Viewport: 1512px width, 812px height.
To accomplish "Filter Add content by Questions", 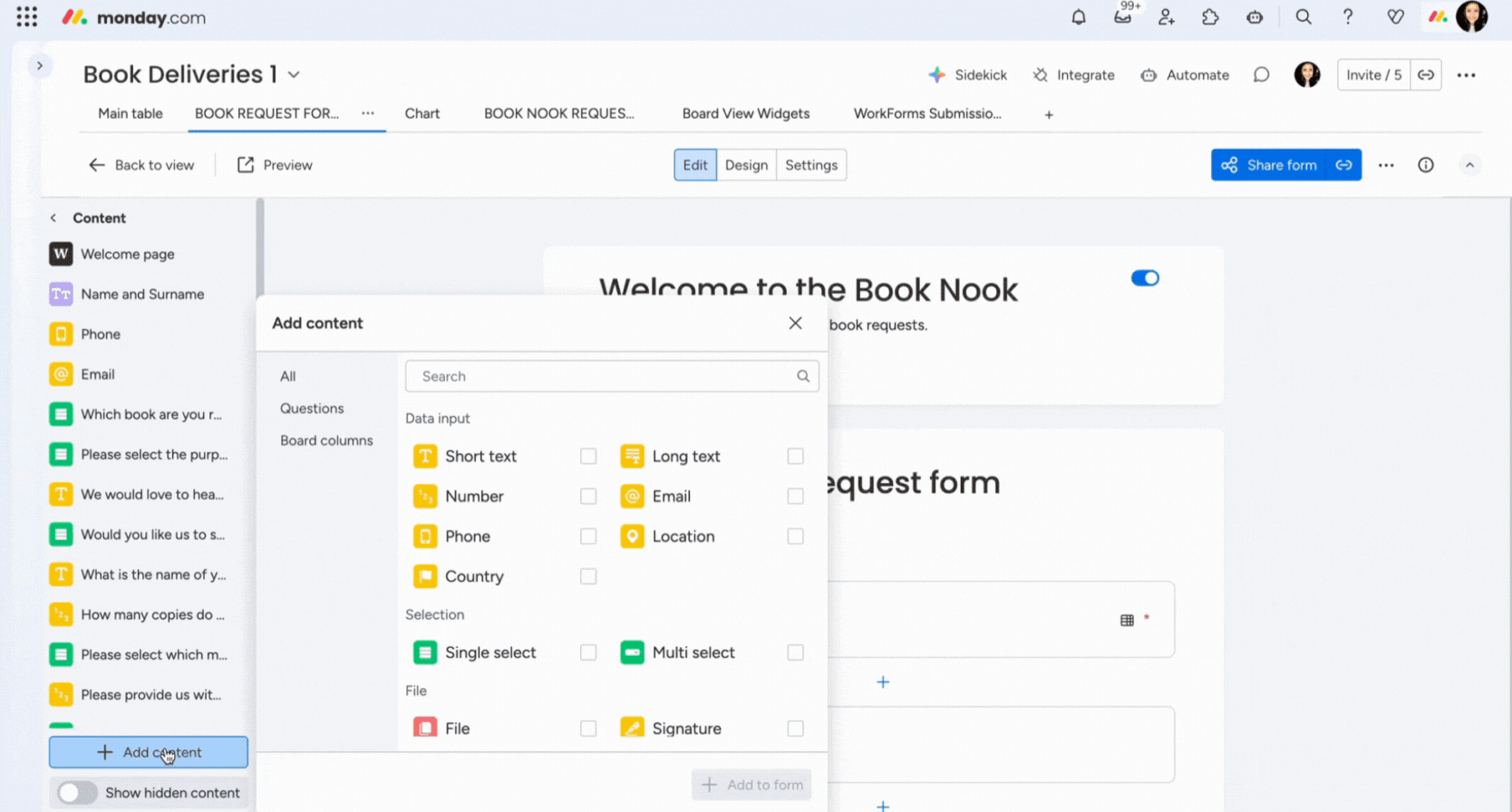I will [x=312, y=409].
